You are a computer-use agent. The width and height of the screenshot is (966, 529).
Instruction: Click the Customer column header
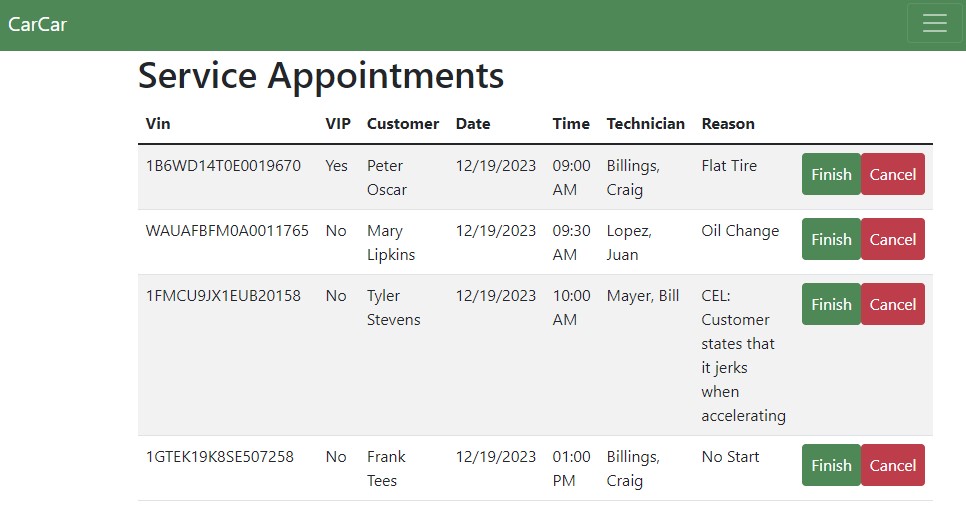click(403, 124)
